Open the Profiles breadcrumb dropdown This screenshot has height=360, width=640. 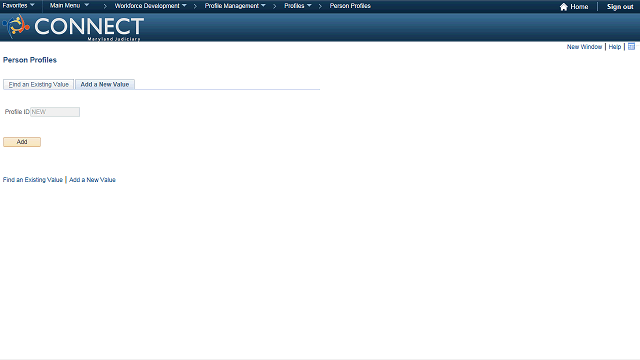tap(298, 6)
